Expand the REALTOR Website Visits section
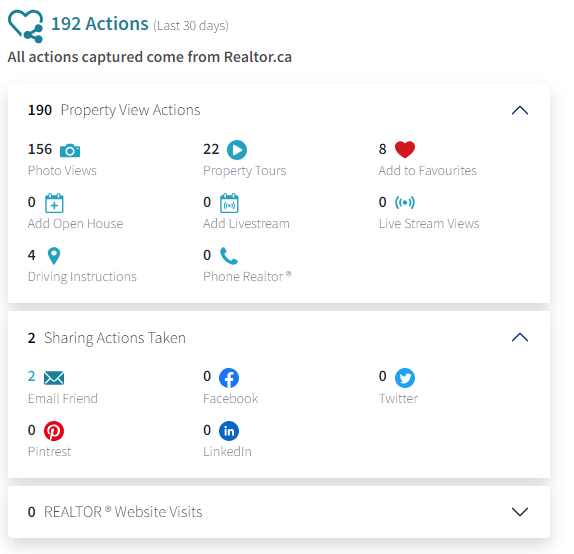The height and width of the screenshot is (554, 574). click(x=520, y=512)
